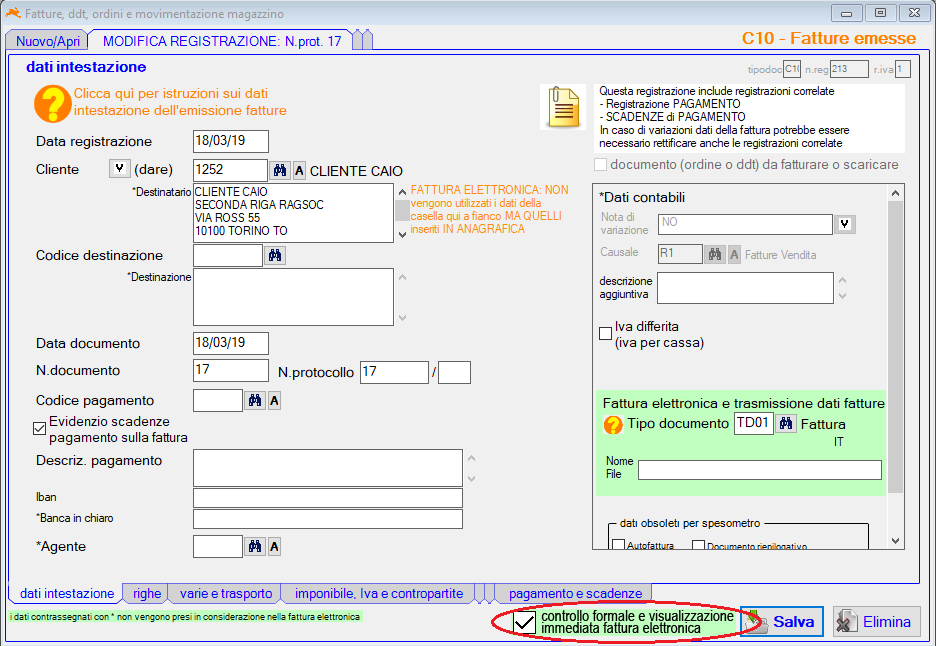
Task: Uncheck controllo formale e visualizzazione checkbox
Action: pyautogui.click(x=524, y=622)
